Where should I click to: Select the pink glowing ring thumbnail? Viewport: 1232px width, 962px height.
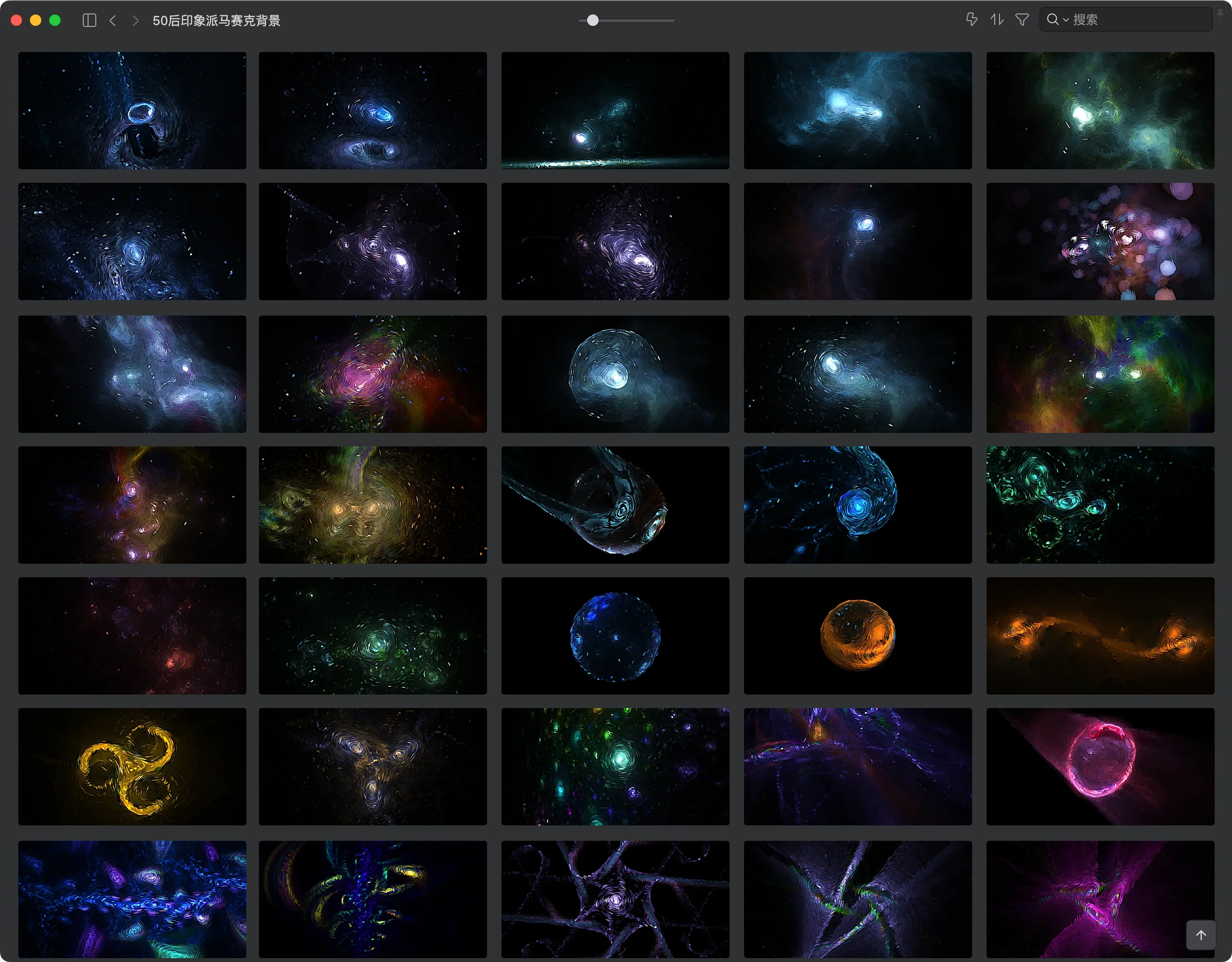point(1100,767)
